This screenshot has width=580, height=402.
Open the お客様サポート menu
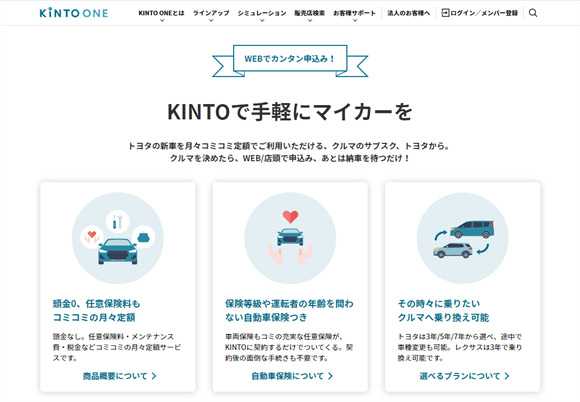354,13
